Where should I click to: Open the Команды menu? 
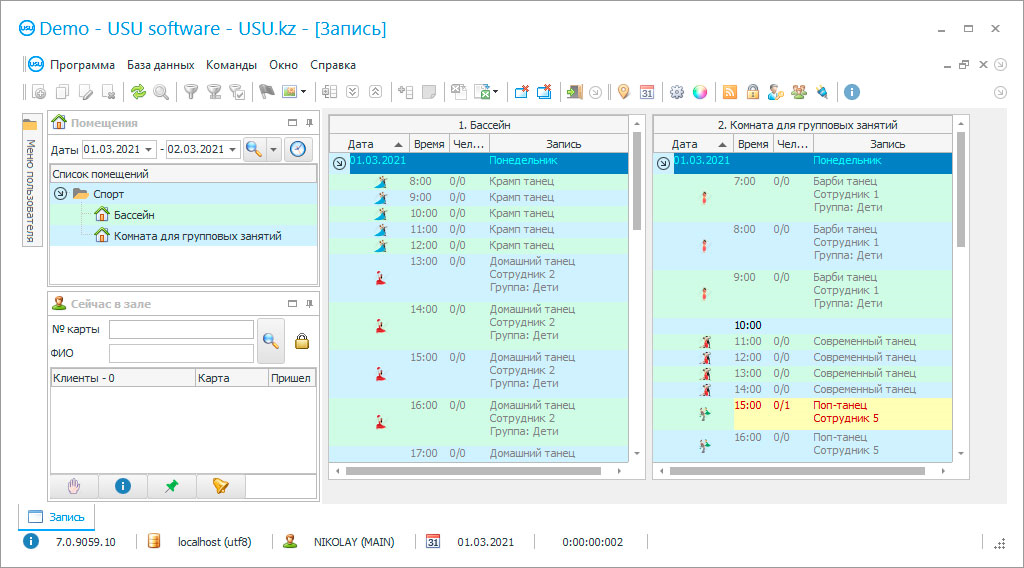[231, 65]
